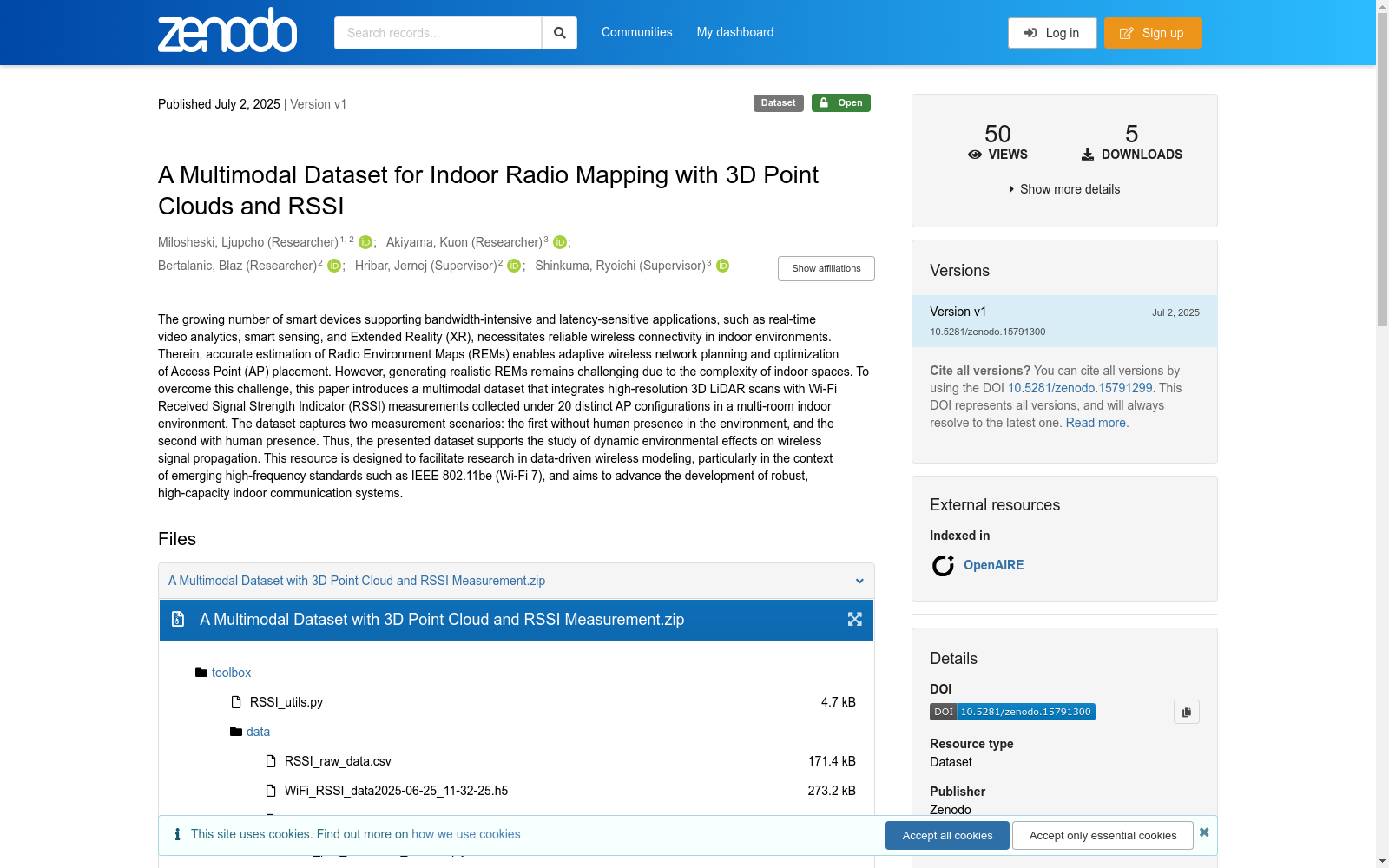Click into the Search records field
This screenshot has width=1389, height=868.
pos(438,33)
